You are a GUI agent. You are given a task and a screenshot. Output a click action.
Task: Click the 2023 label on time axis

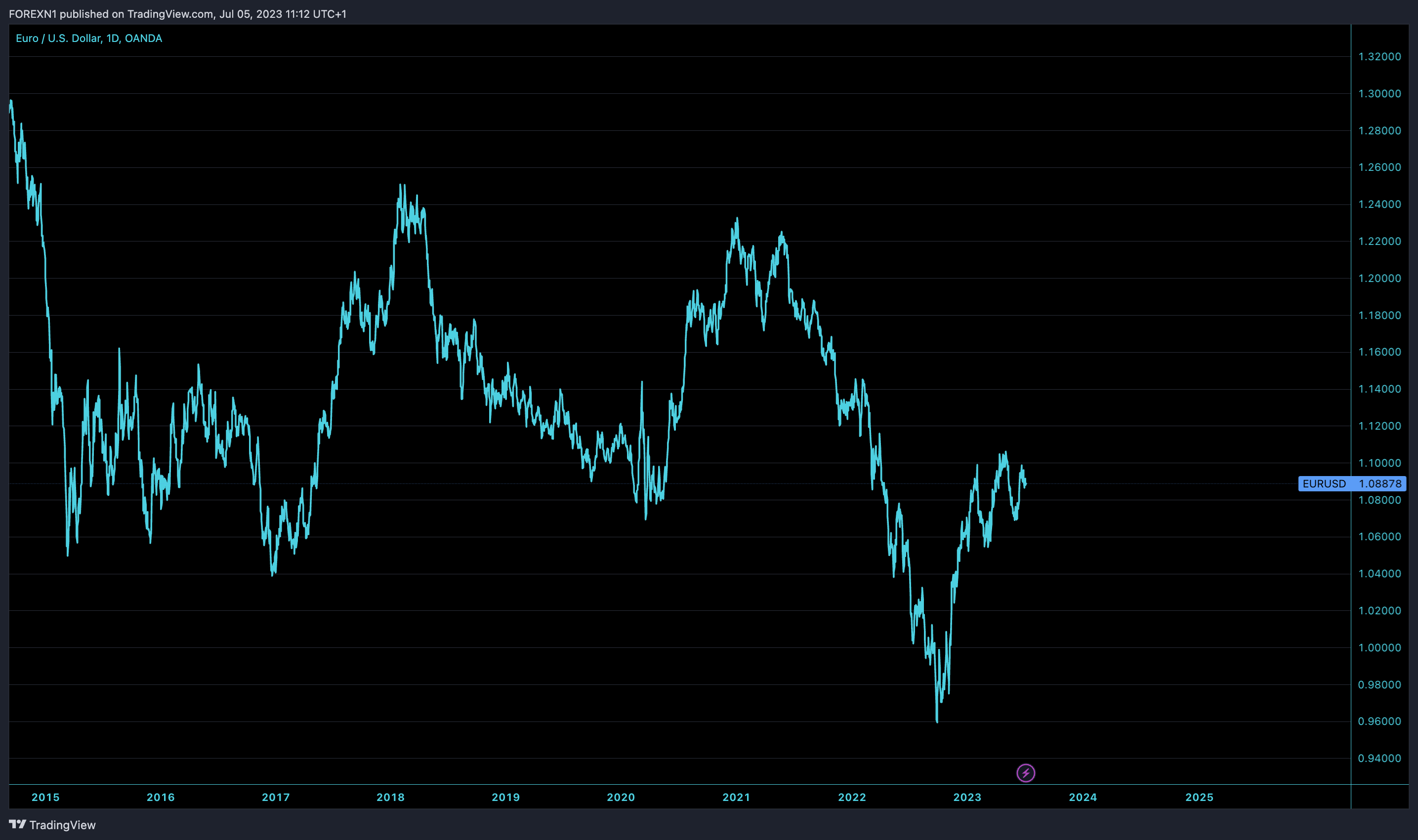tap(967, 797)
